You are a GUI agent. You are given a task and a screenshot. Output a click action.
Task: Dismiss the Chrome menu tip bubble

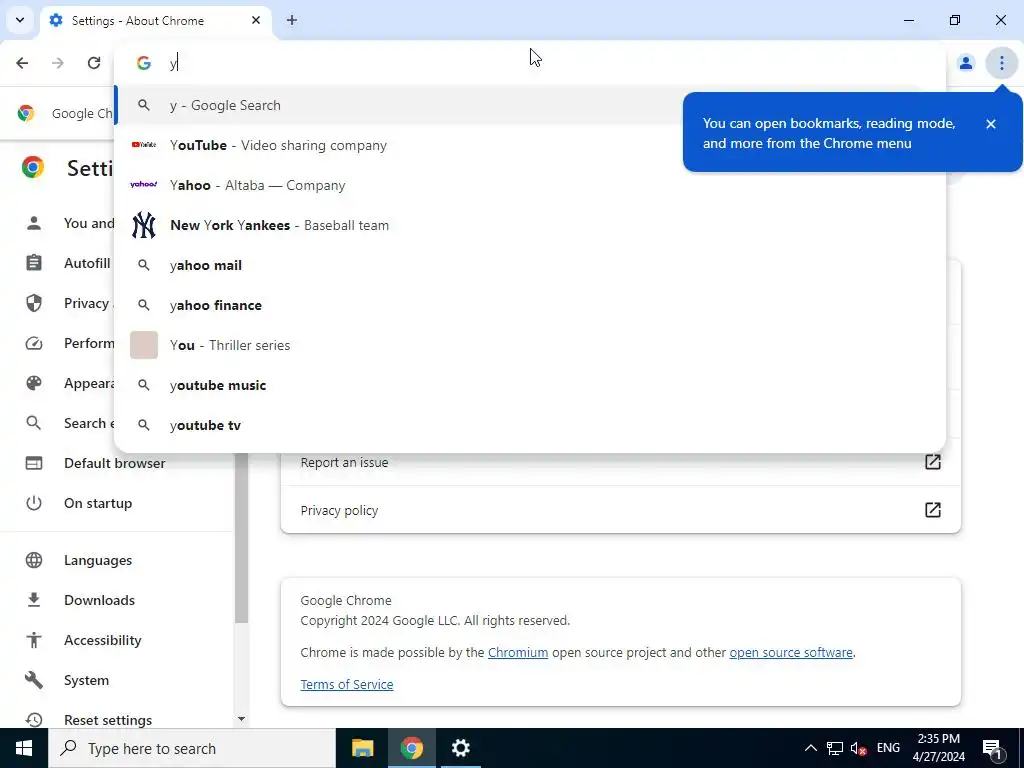click(991, 124)
